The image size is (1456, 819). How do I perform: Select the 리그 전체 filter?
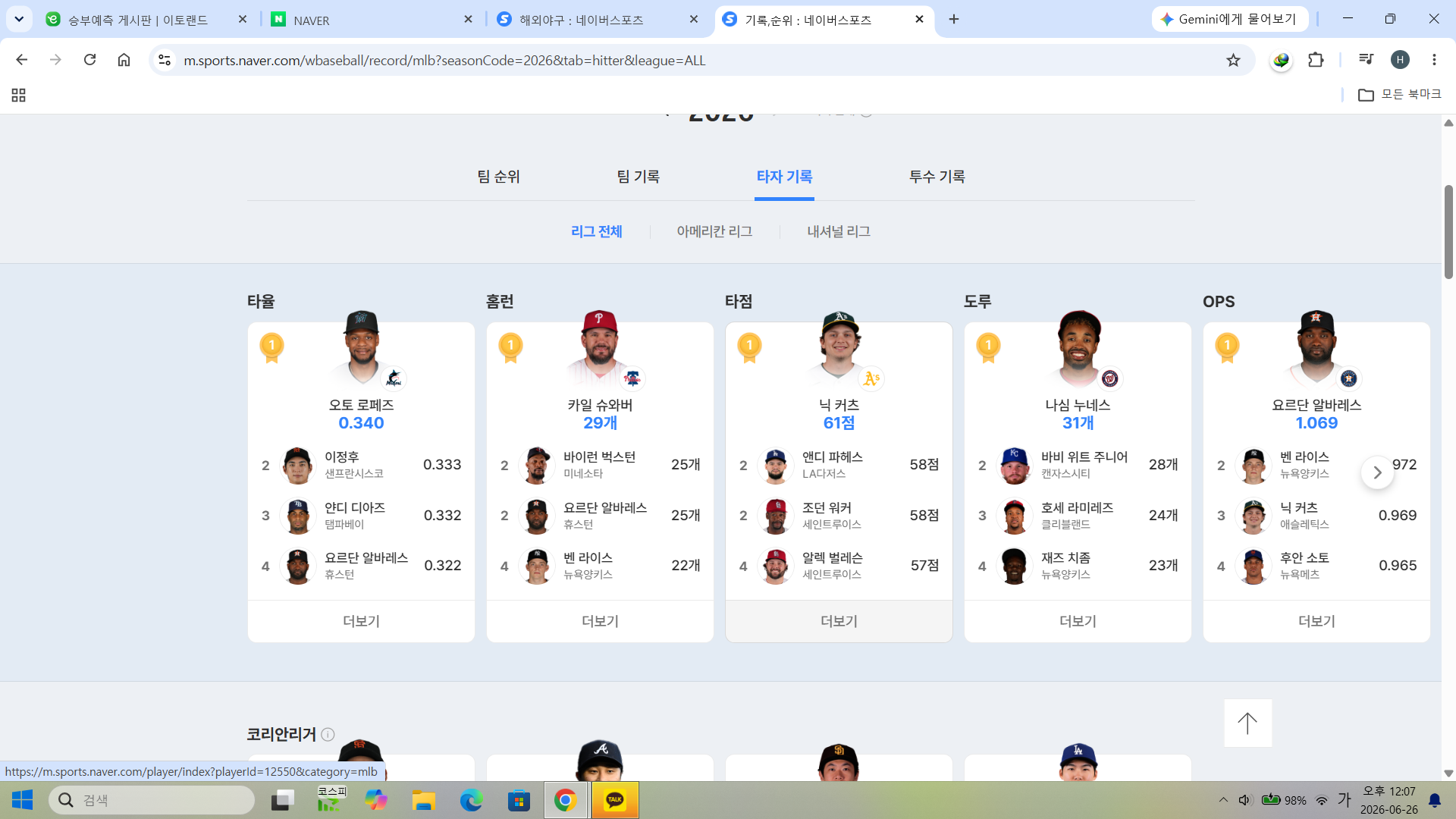[597, 231]
